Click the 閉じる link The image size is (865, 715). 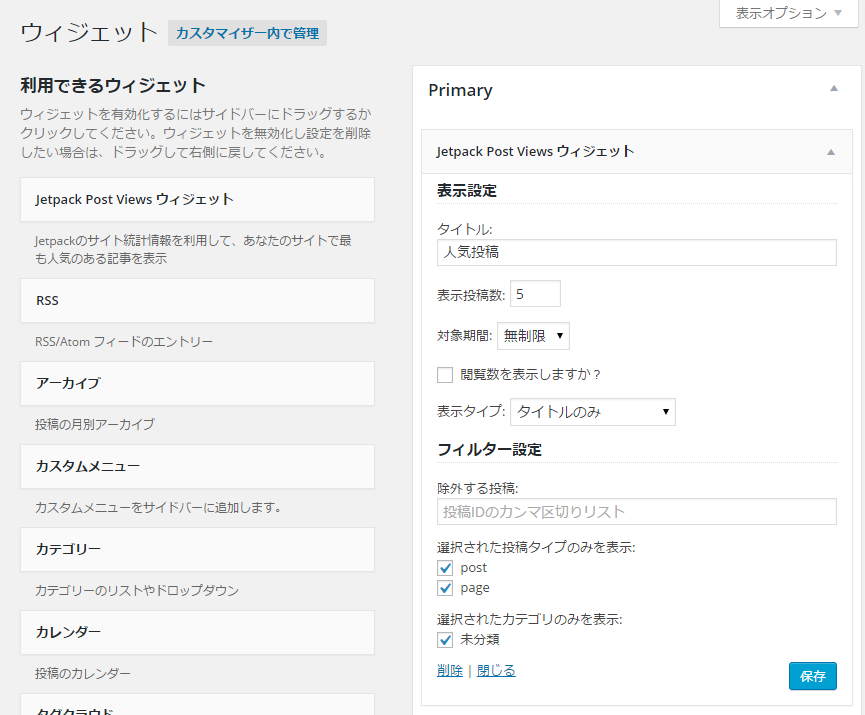coord(495,671)
